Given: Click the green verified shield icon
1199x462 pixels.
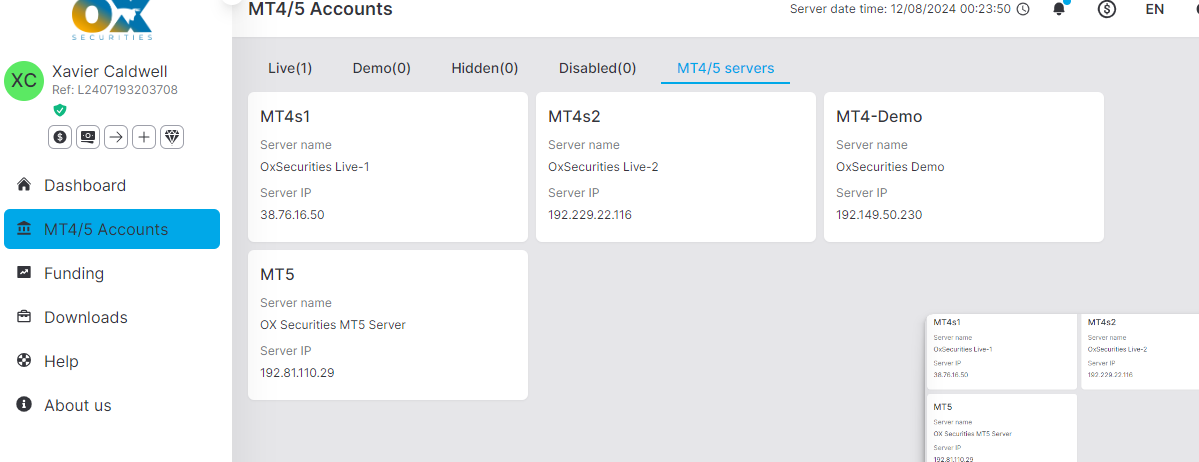Looking at the screenshot, I should pos(60,110).
